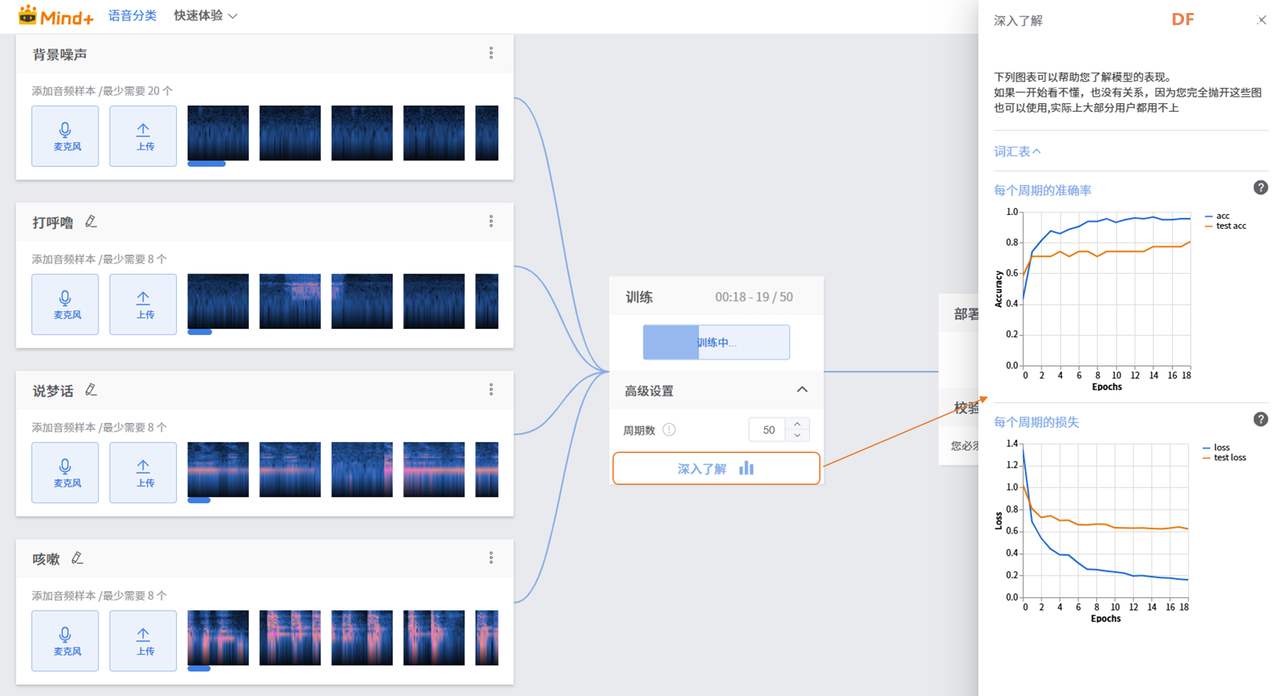The width and height of the screenshot is (1280, 696).
Task: Close the 深入了解 side panel
Action: pyautogui.click(x=1261, y=20)
